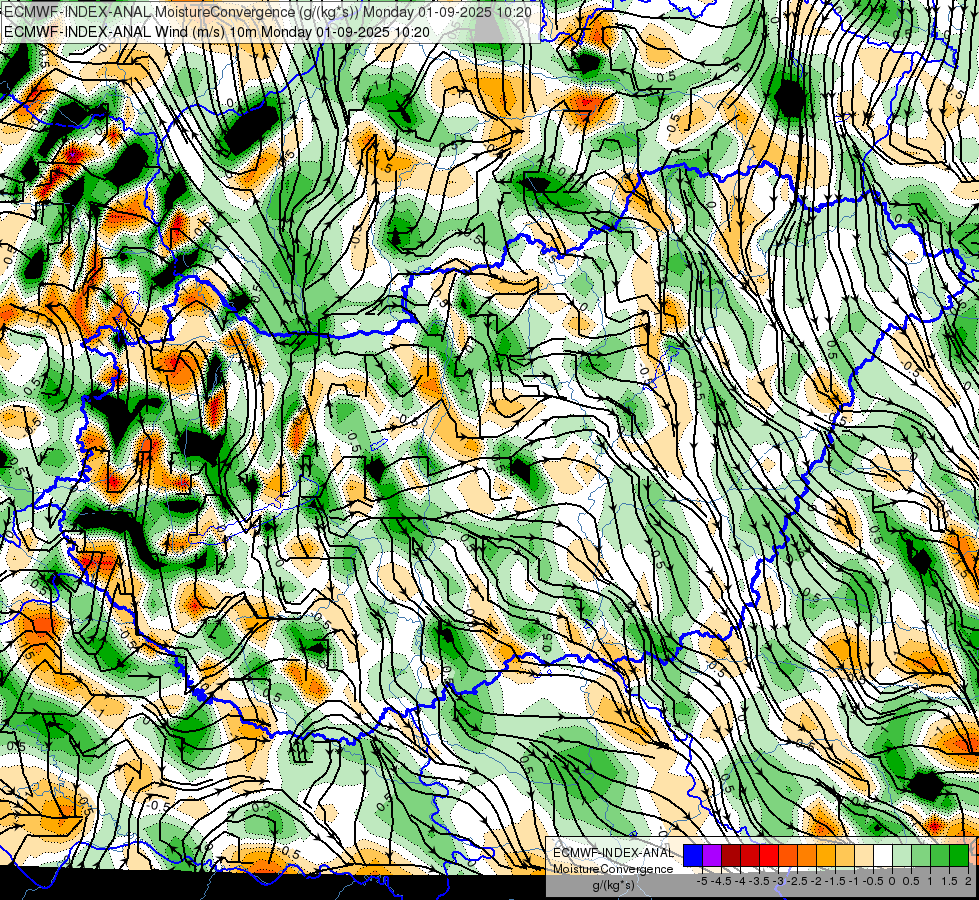Viewport: 979px width, 900px height.
Task: Click the MoistureConvergence title line at top
Action: coord(267,12)
